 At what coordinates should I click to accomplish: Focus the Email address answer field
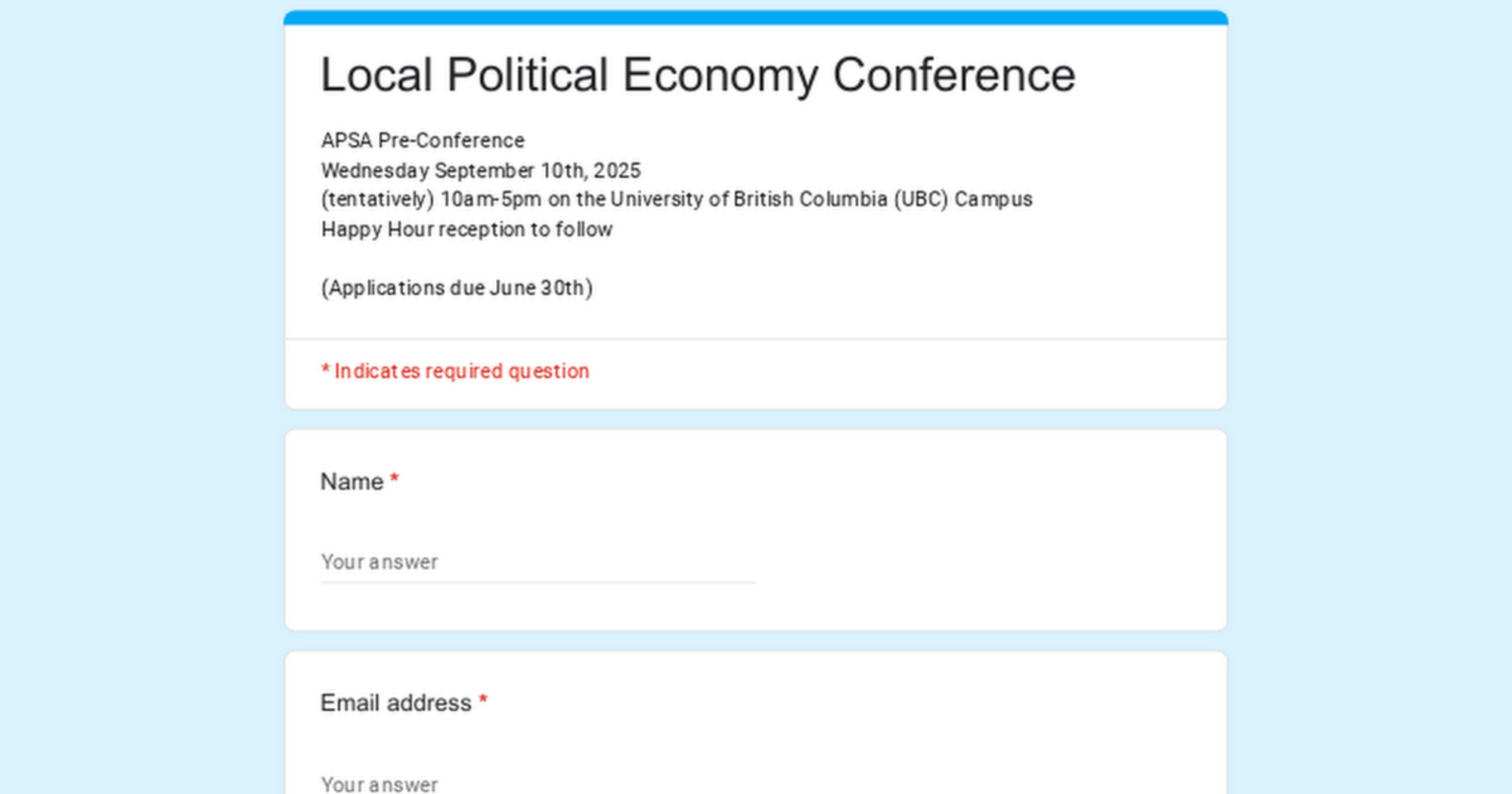[x=537, y=783]
